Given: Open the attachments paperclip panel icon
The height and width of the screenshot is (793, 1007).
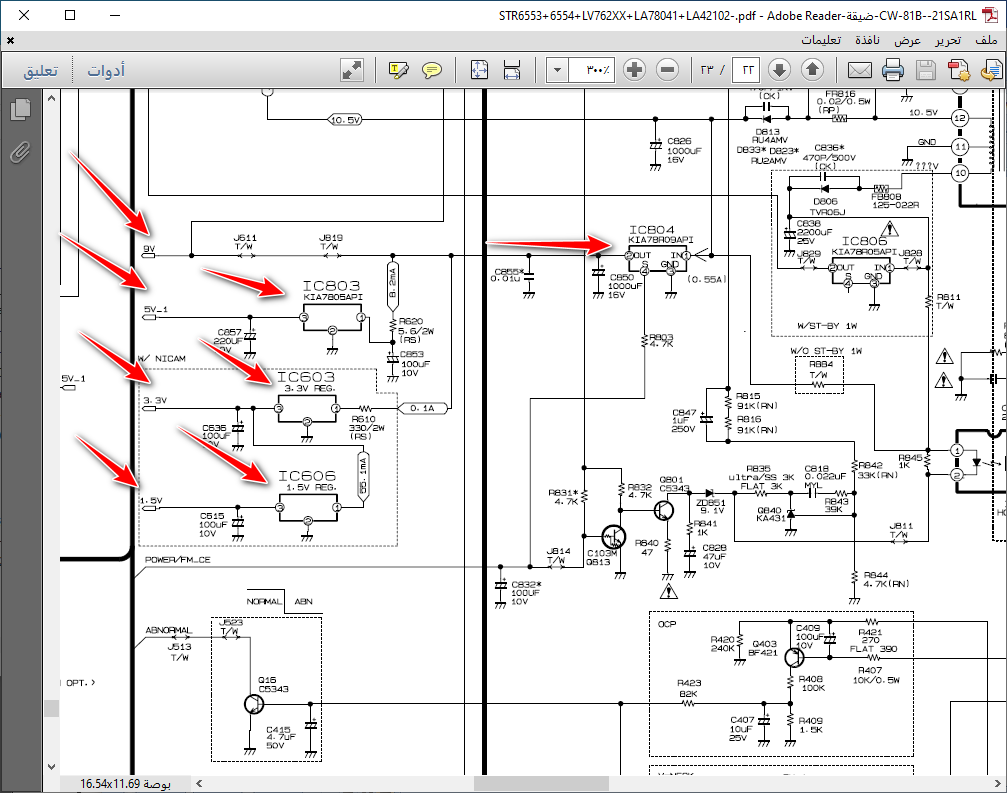Looking at the screenshot, I should point(21,152).
